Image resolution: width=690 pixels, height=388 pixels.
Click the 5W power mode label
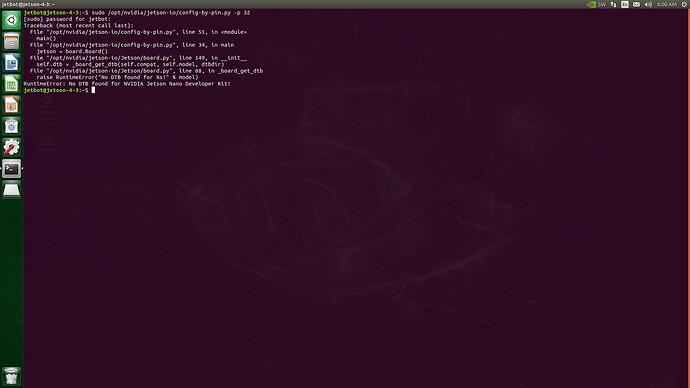point(602,4)
